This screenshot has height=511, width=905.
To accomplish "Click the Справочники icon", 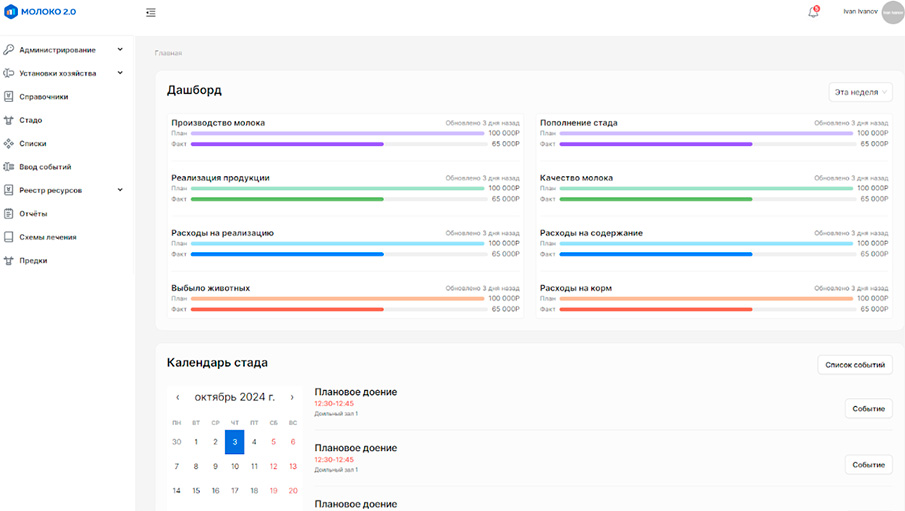I will (9, 96).
